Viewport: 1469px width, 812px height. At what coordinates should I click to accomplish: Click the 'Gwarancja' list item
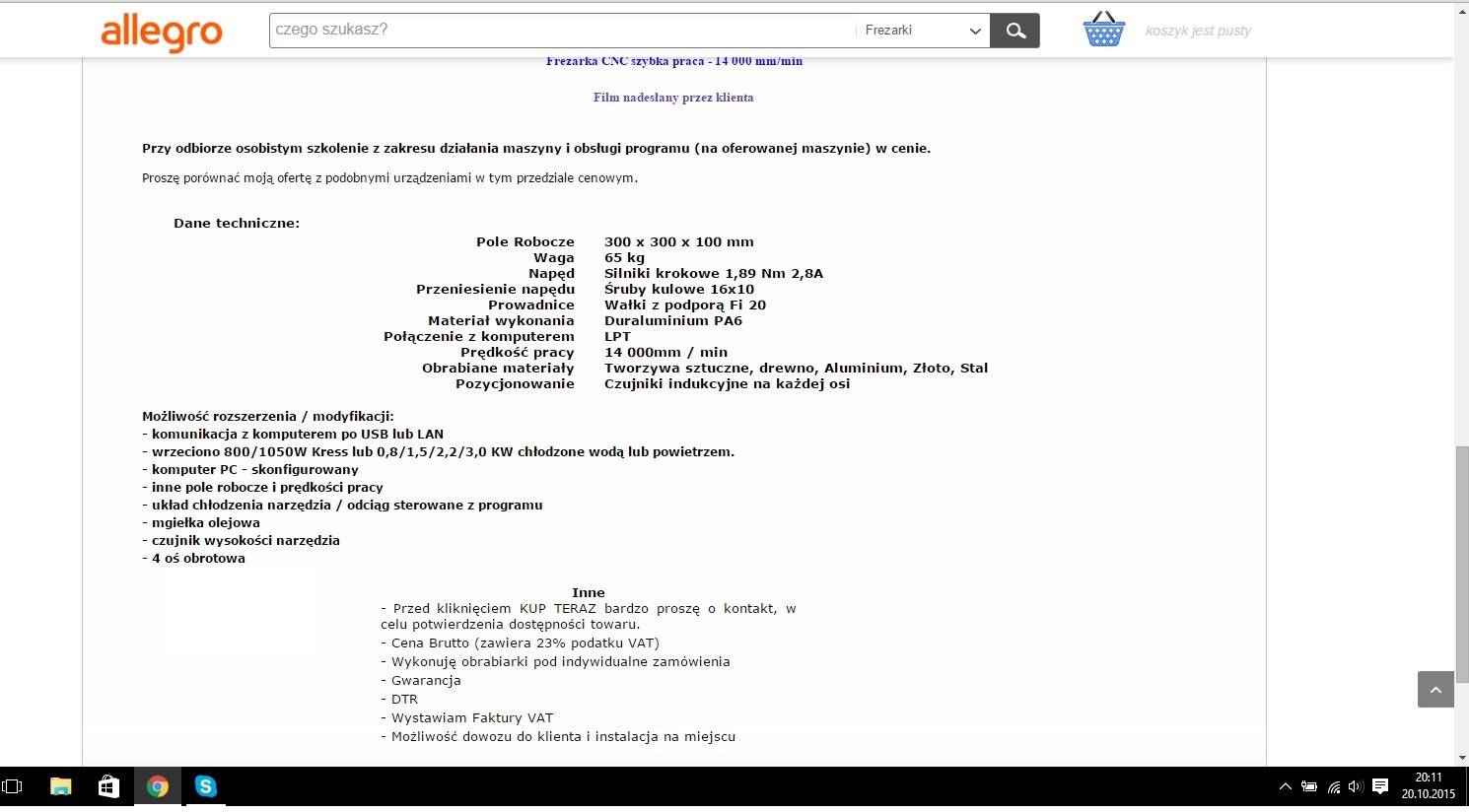coord(426,681)
